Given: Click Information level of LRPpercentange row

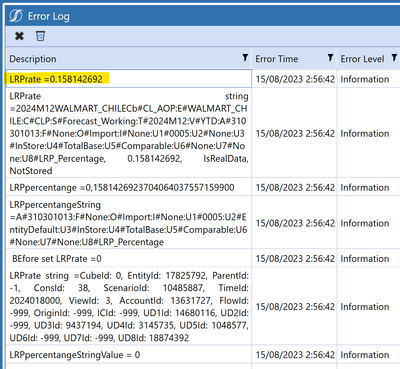Looking at the screenshot, I should click(x=365, y=188).
